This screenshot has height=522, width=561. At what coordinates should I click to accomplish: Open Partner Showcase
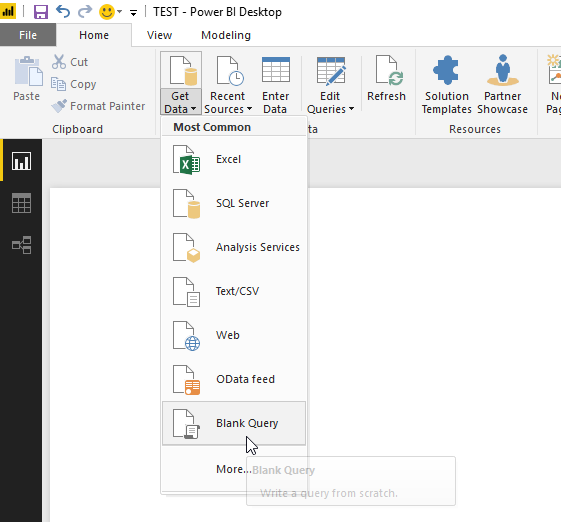[502, 84]
